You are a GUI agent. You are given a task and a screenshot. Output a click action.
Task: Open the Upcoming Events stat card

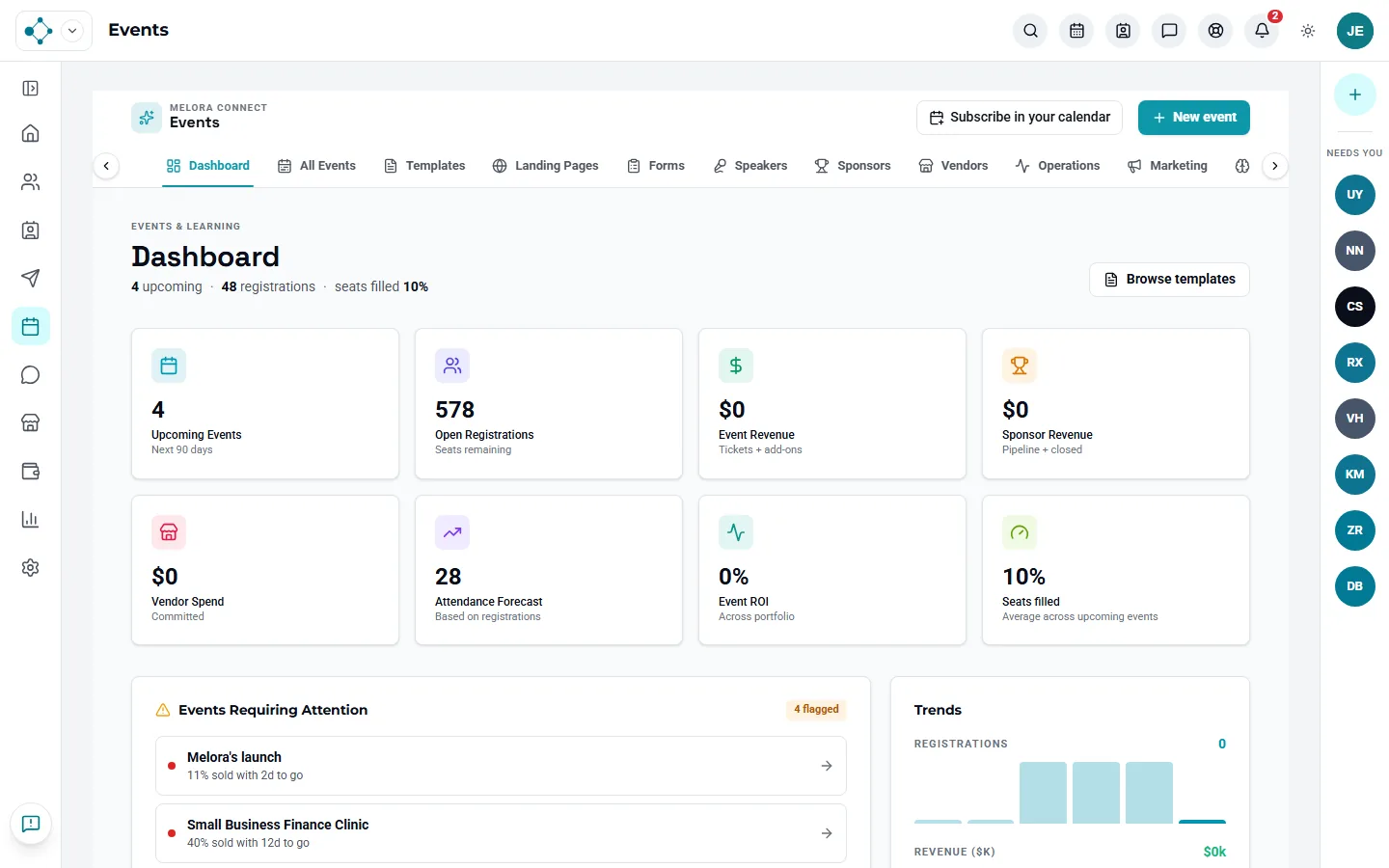tap(265, 404)
